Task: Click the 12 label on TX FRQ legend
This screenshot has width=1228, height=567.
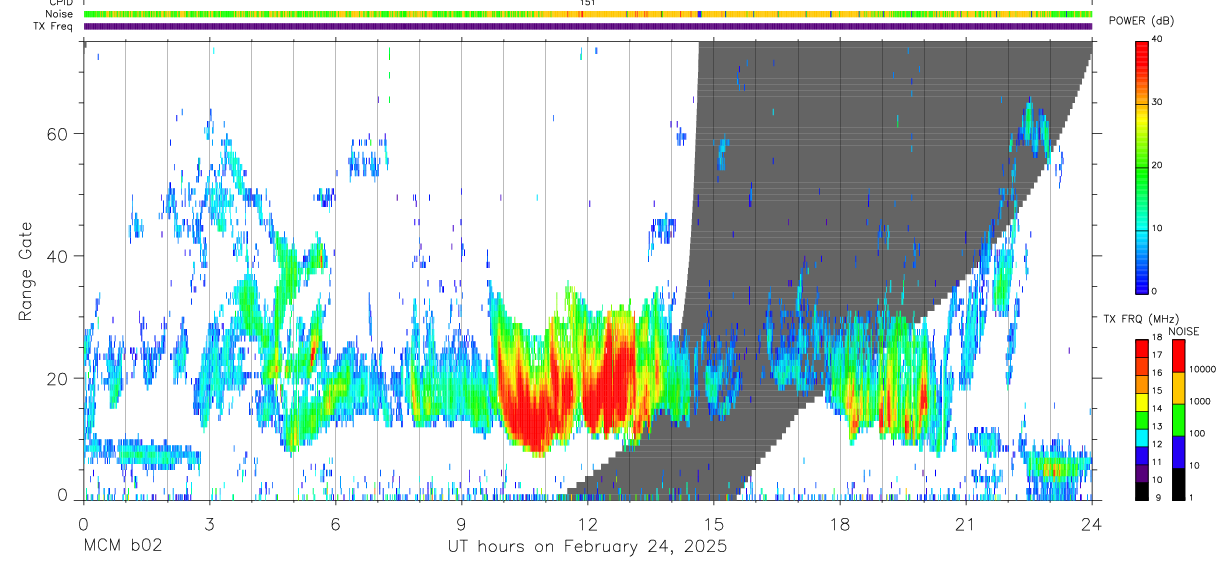Action: tap(1156, 444)
